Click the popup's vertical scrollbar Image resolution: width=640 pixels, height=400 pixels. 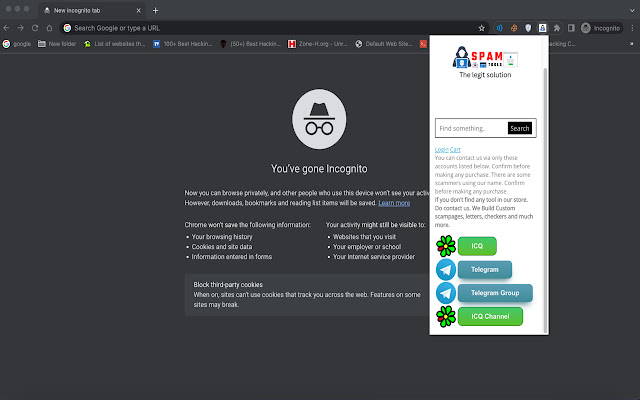pos(546,200)
